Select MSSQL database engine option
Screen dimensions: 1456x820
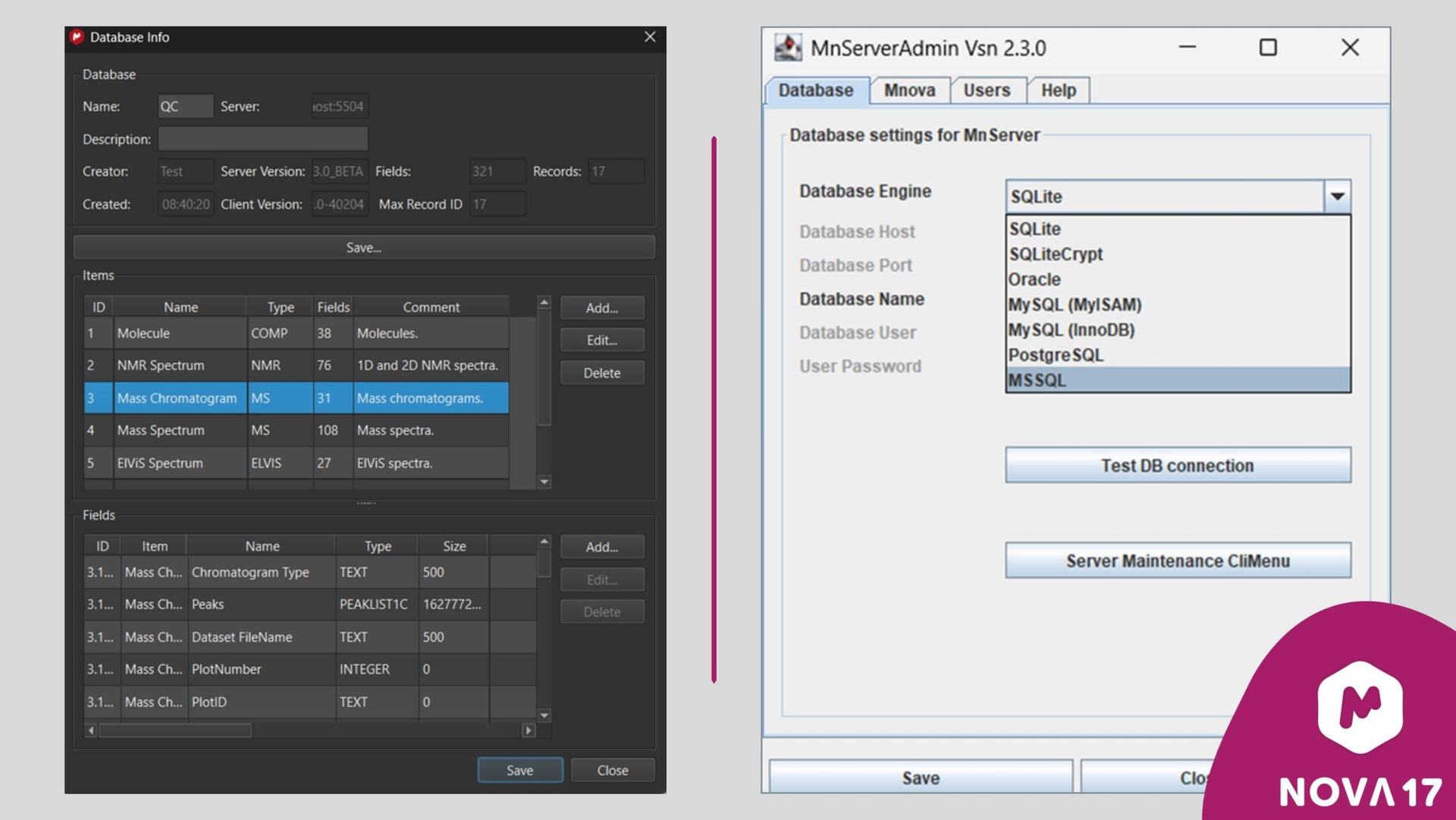[x=1037, y=380]
